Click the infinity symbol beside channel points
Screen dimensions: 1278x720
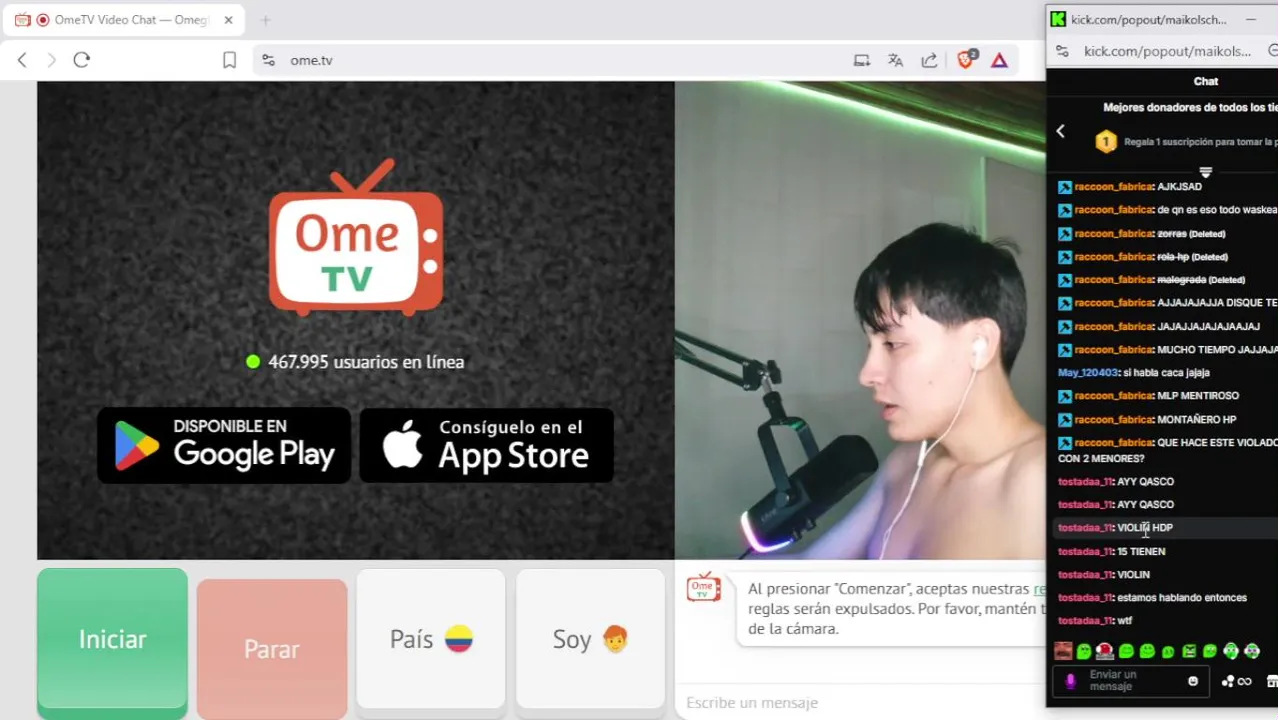(x=1245, y=682)
